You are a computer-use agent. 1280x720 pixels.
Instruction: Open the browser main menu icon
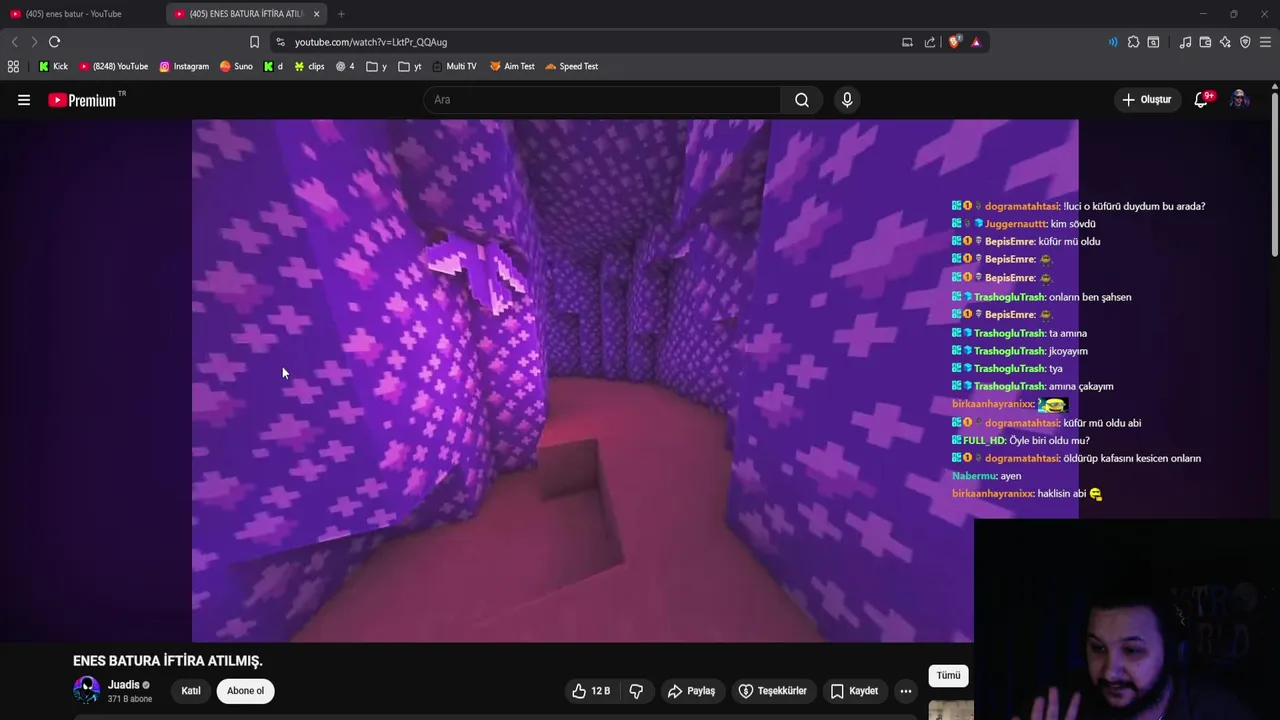click(1265, 42)
